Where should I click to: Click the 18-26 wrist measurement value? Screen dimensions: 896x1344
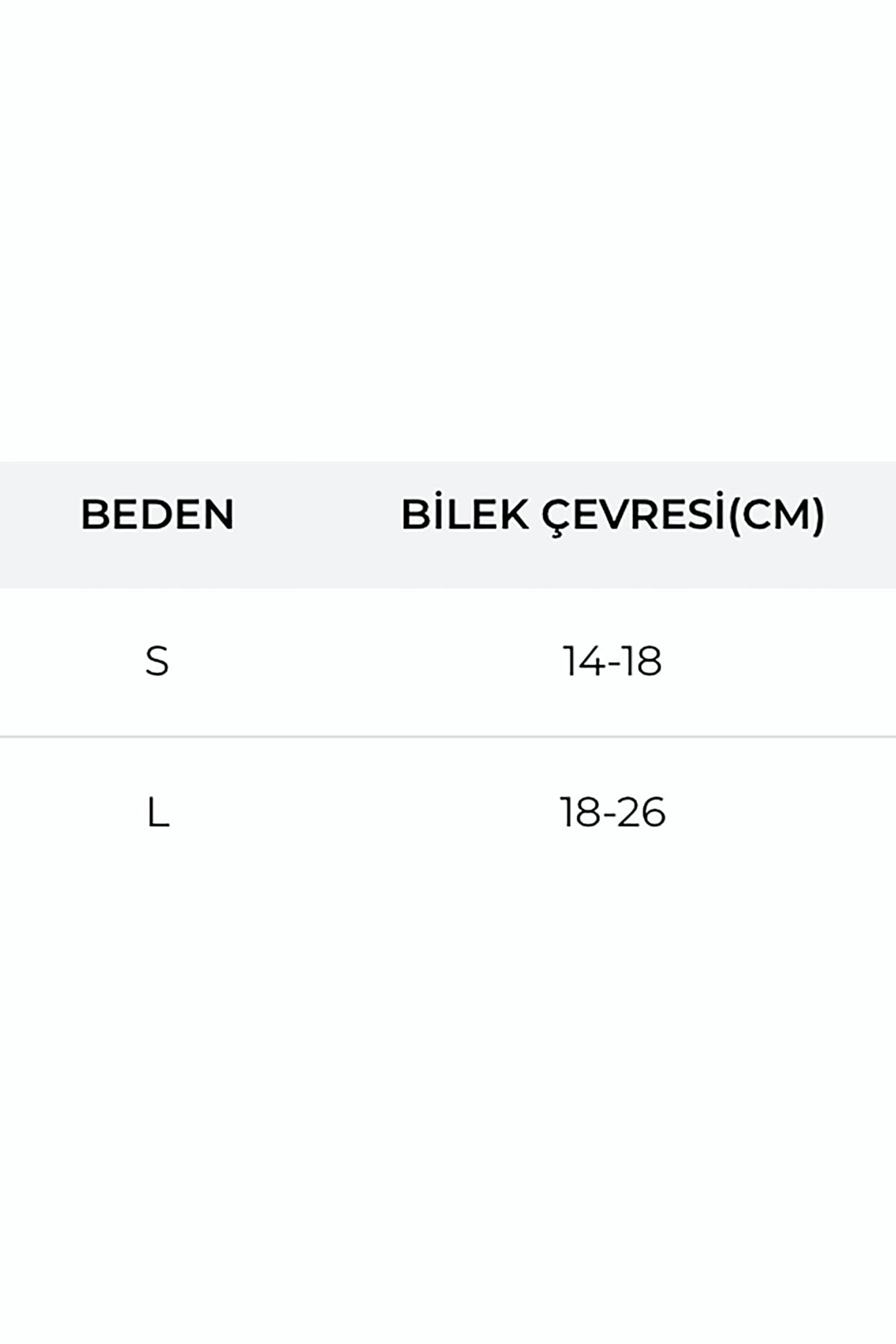coord(612,813)
